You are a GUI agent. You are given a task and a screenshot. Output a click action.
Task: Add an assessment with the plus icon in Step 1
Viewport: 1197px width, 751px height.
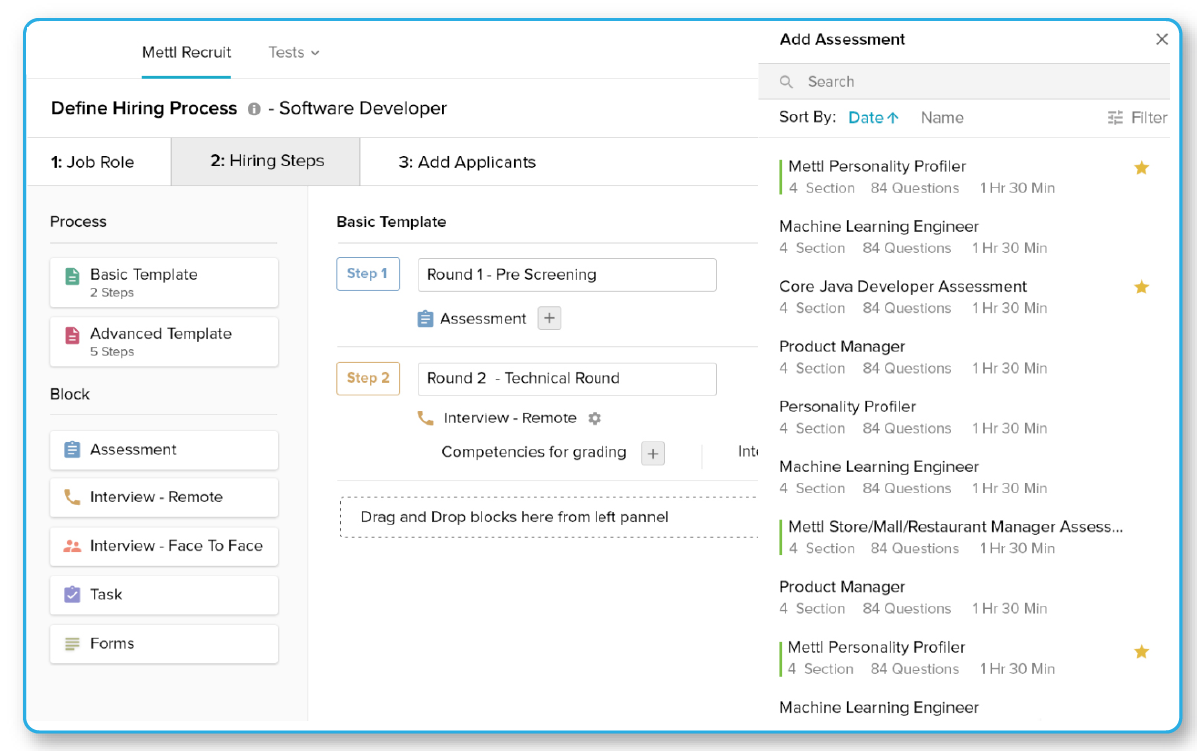coord(550,318)
